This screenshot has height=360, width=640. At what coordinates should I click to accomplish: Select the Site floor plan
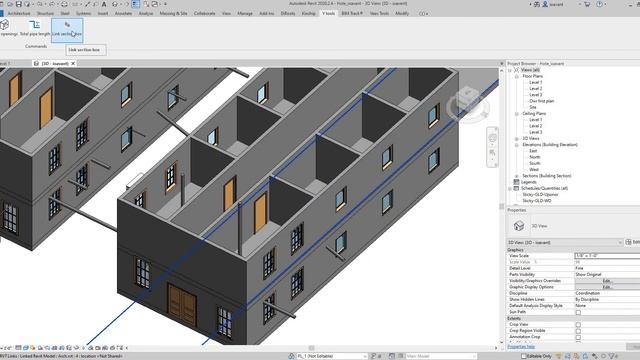[x=533, y=107]
